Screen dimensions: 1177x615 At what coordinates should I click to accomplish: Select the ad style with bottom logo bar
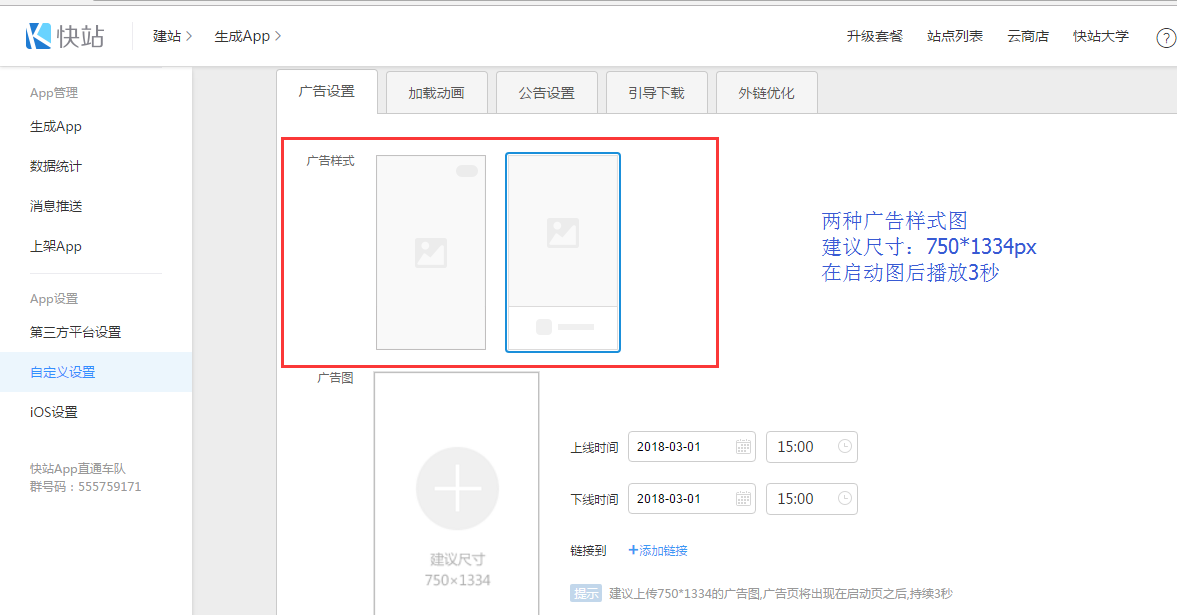tap(563, 252)
